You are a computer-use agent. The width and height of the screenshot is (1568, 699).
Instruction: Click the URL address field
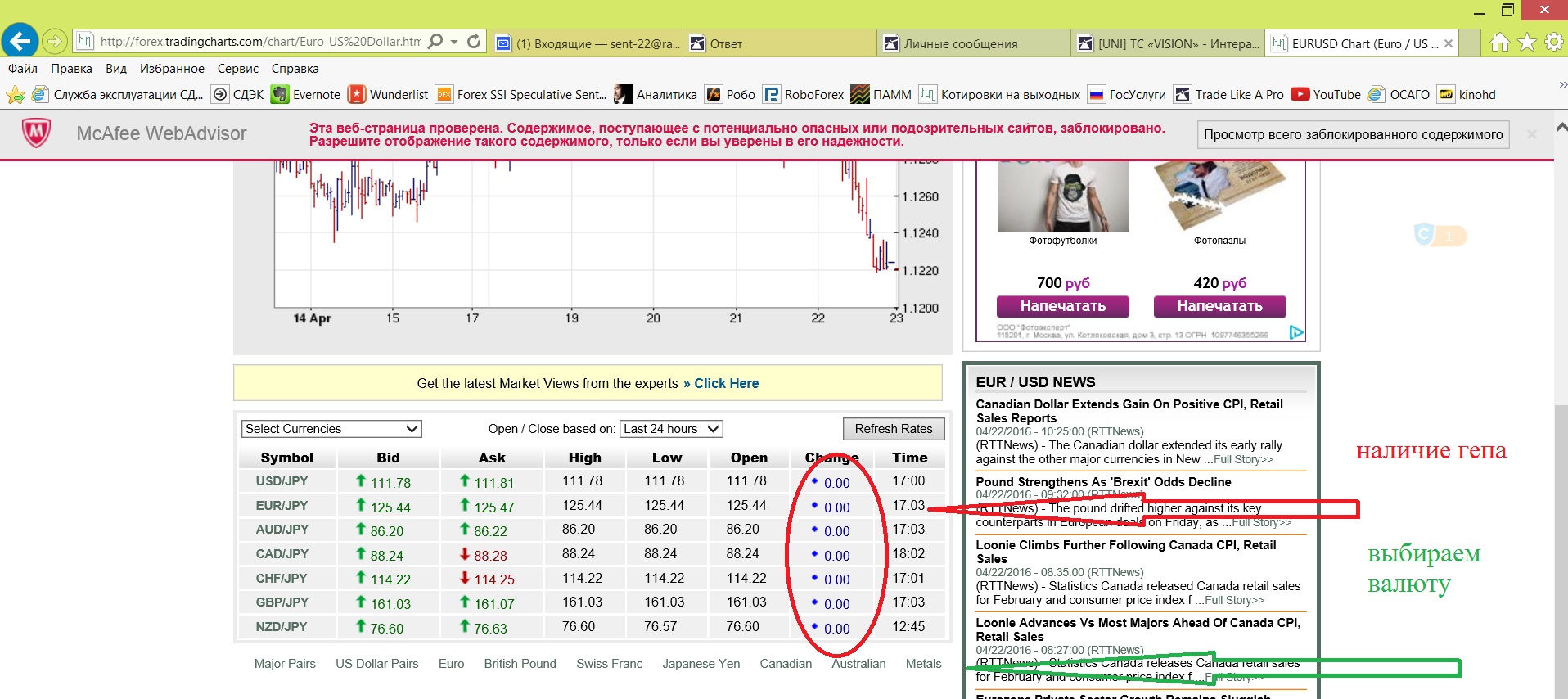click(x=260, y=41)
